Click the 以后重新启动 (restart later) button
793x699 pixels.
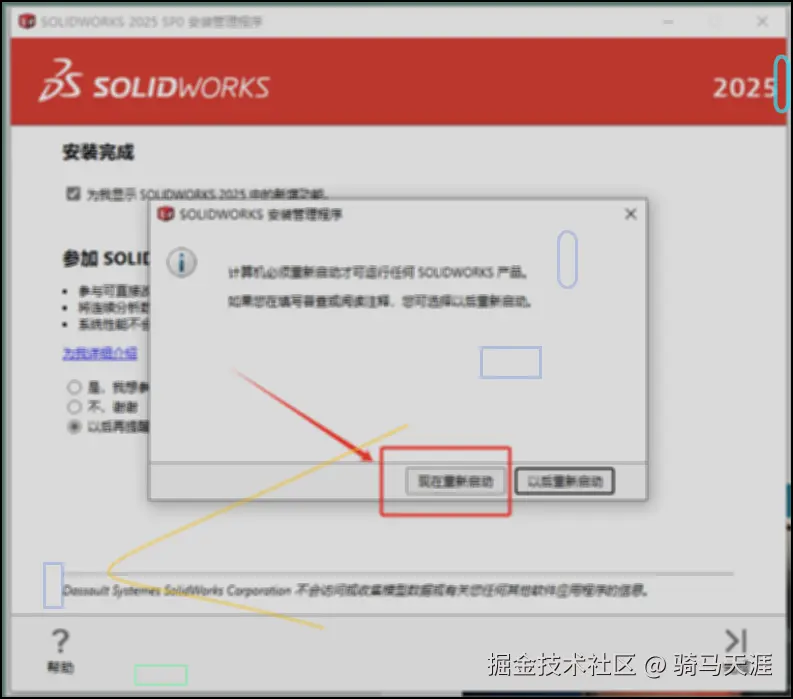pyautogui.click(x=564, y=481)
